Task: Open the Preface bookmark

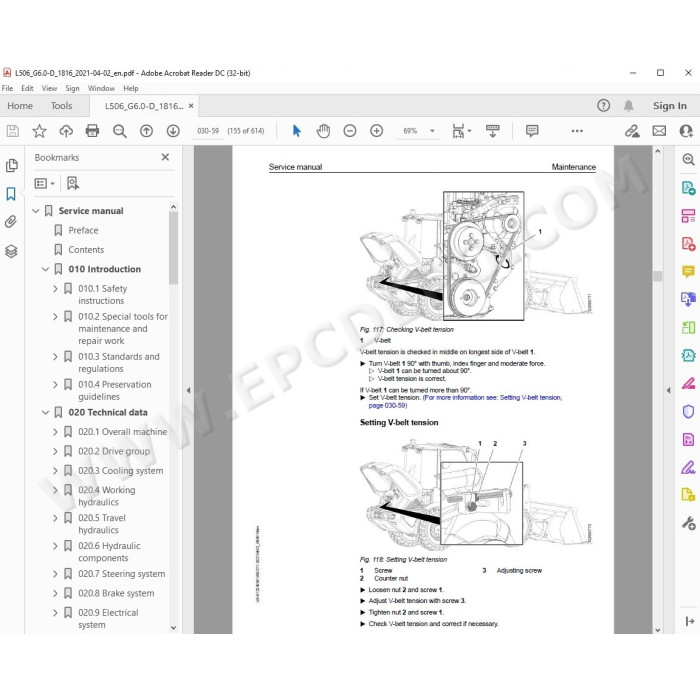Action: 83,230
